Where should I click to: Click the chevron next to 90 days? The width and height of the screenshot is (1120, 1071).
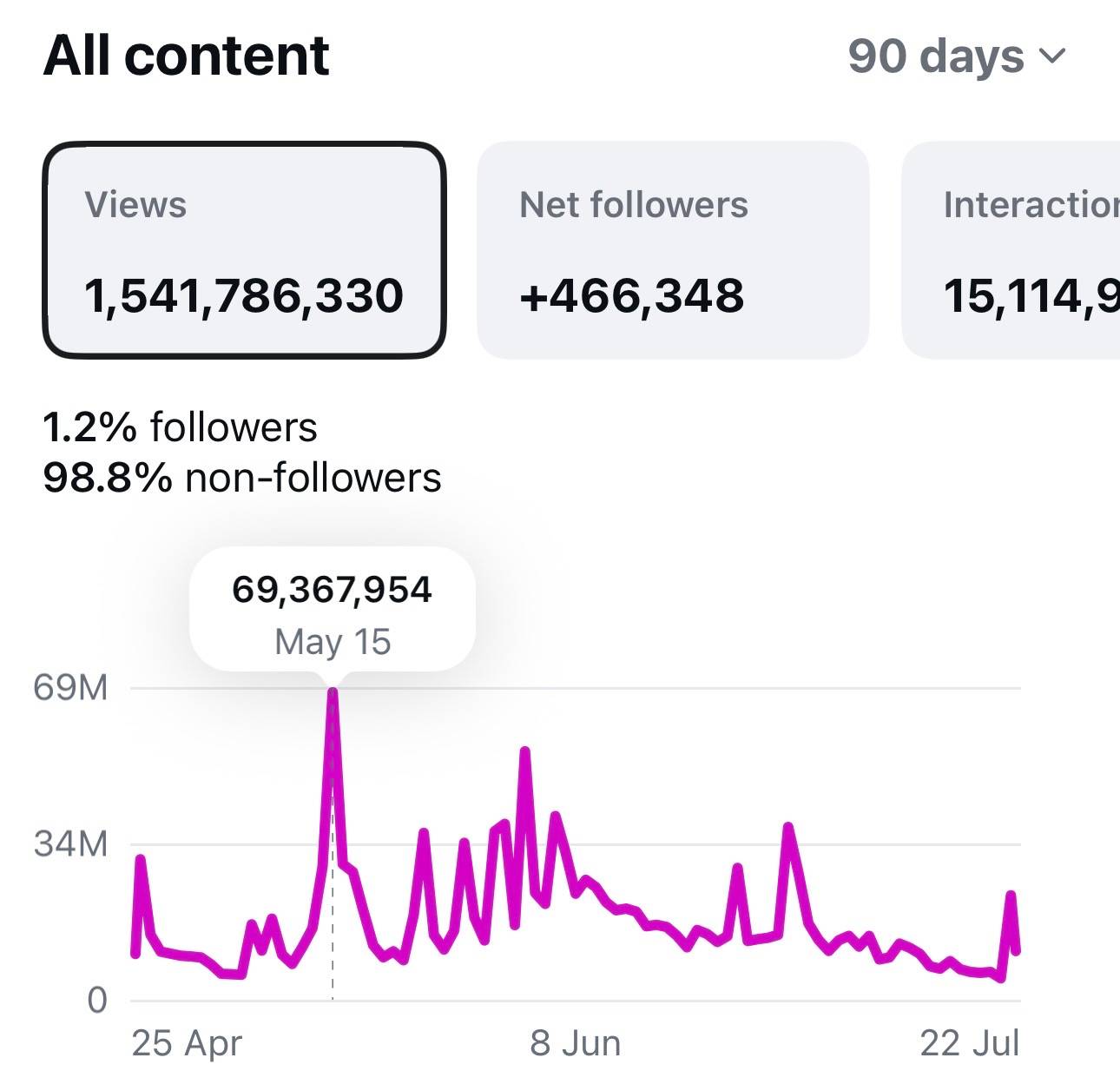[1051, 56]
